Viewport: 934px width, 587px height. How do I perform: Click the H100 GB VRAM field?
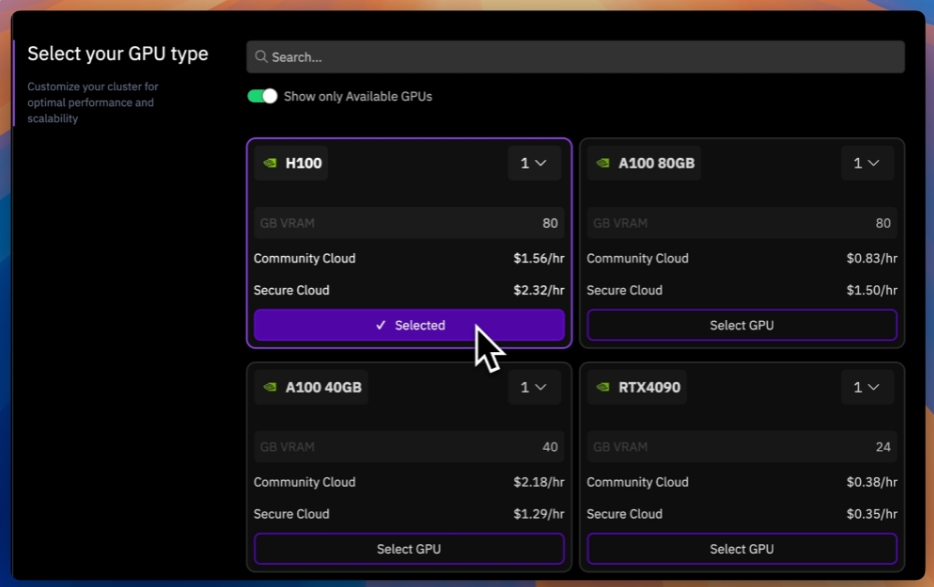pos(409,223)
